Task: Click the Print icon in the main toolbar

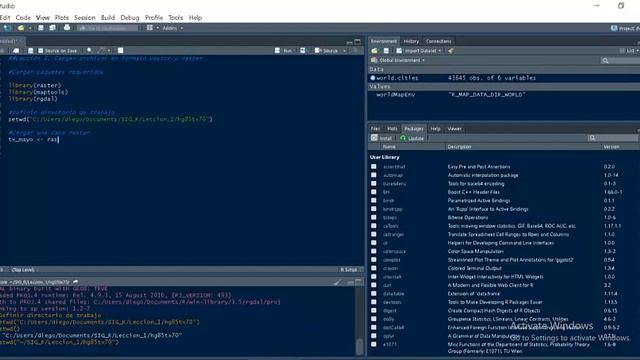Action: (67, 28)
